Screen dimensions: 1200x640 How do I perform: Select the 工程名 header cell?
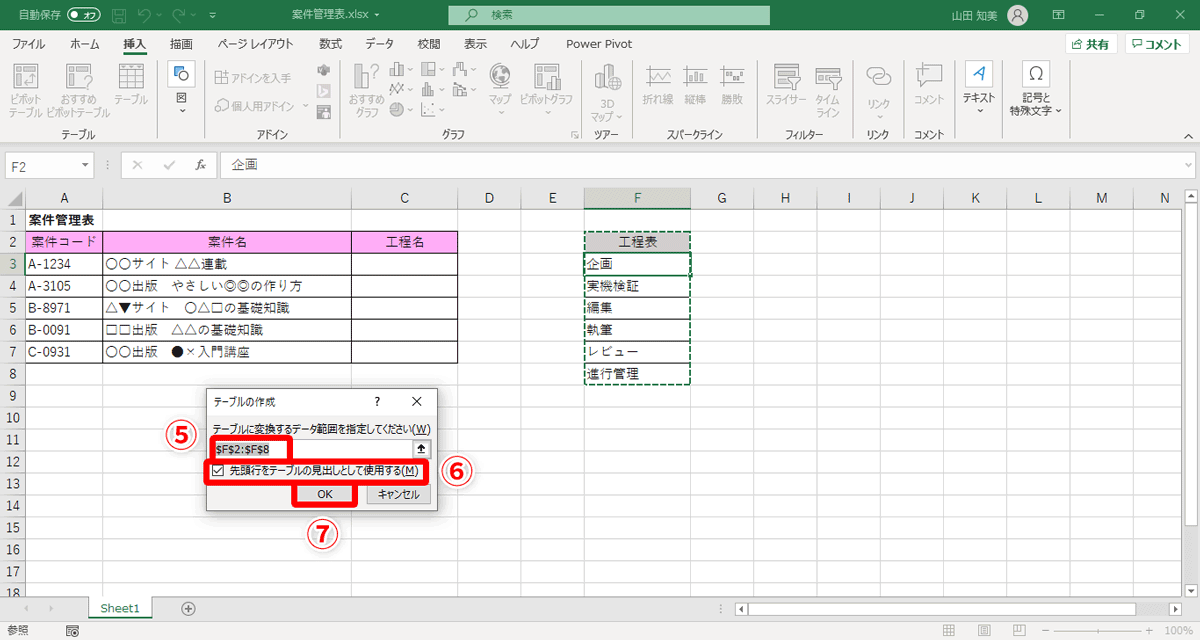click(x=405, y=242)
